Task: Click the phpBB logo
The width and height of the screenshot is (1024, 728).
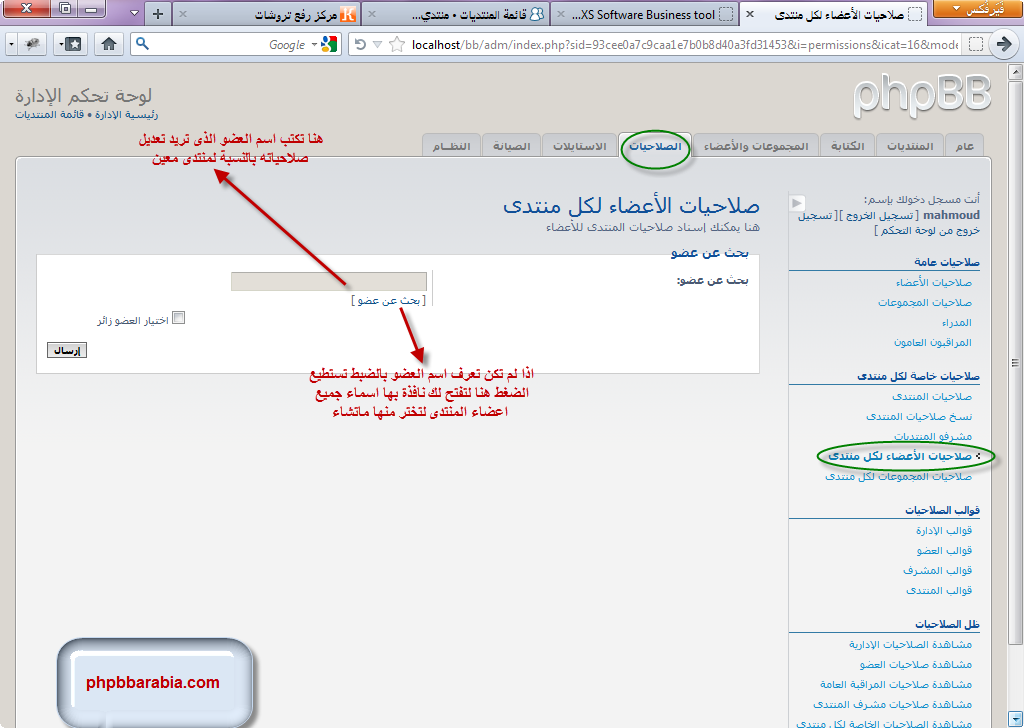Action: 921,96
